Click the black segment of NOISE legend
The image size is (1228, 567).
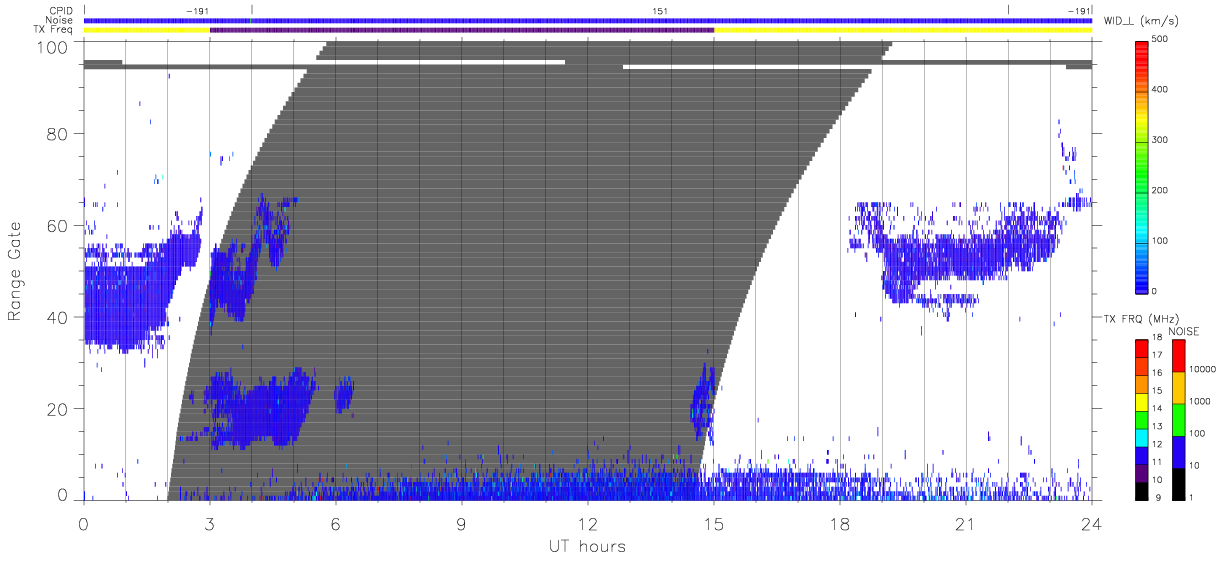(1177, 483)
